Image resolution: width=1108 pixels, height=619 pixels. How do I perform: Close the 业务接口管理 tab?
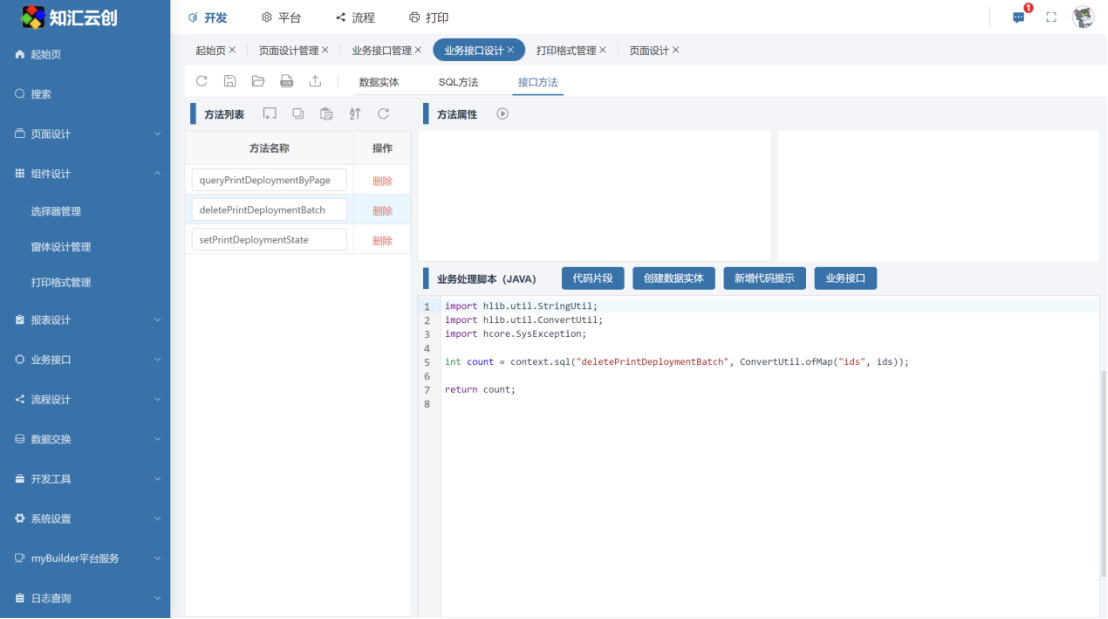coord(418,50)
